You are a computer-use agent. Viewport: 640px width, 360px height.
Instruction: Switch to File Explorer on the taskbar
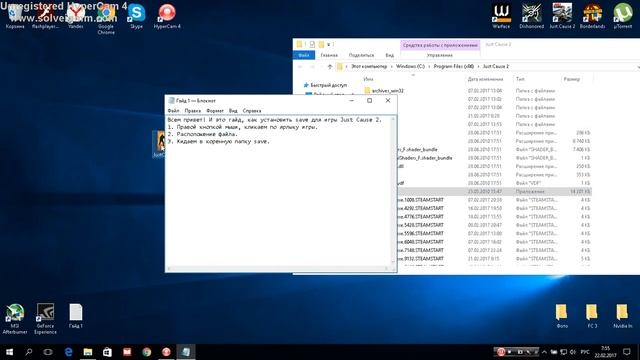click(x=88, y=352)
